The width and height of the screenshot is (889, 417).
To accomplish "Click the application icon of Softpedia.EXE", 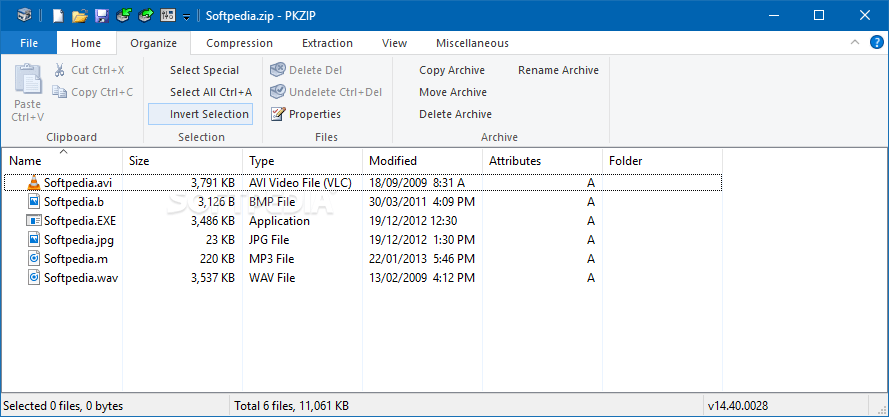I will pyautogui.click(x=34, y=221).
